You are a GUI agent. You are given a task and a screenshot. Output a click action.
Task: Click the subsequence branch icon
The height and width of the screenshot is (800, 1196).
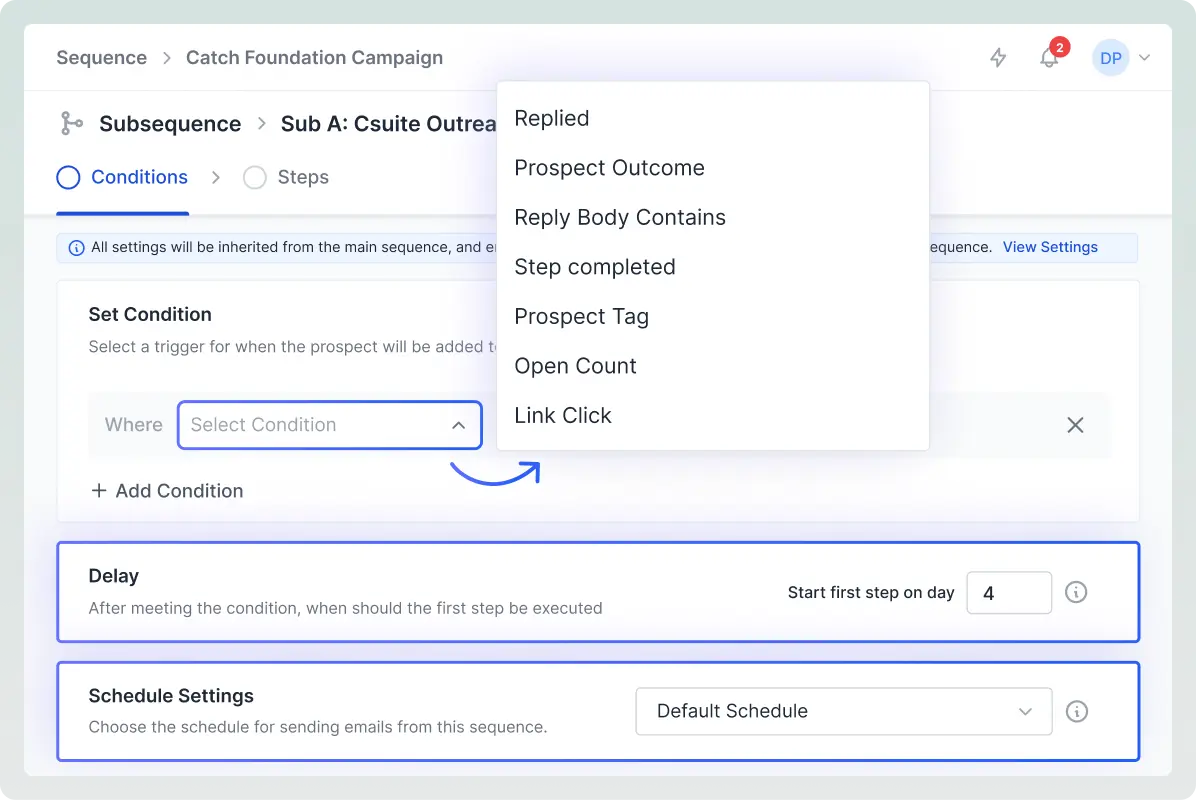tap(70, 123)
